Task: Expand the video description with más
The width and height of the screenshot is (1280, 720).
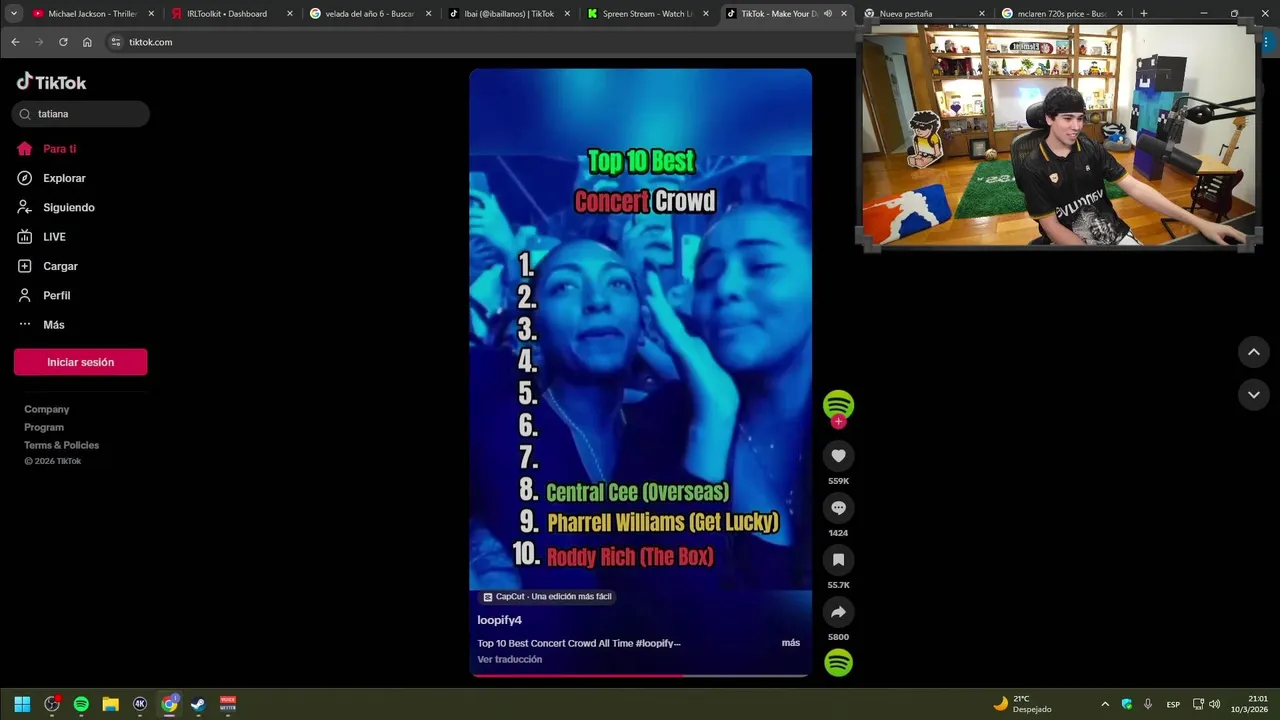Action: pyautogui.click(x=790, y=643)
